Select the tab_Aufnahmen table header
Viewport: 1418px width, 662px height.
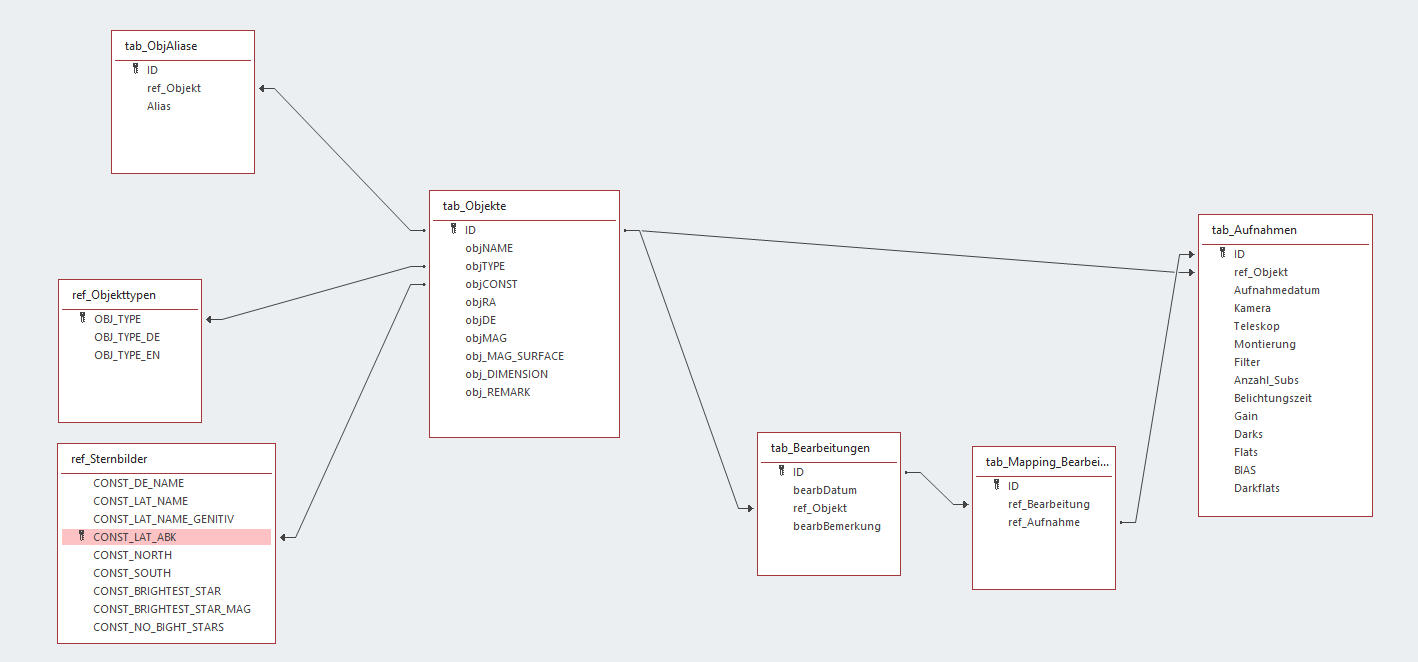(x=1285, y=230)
